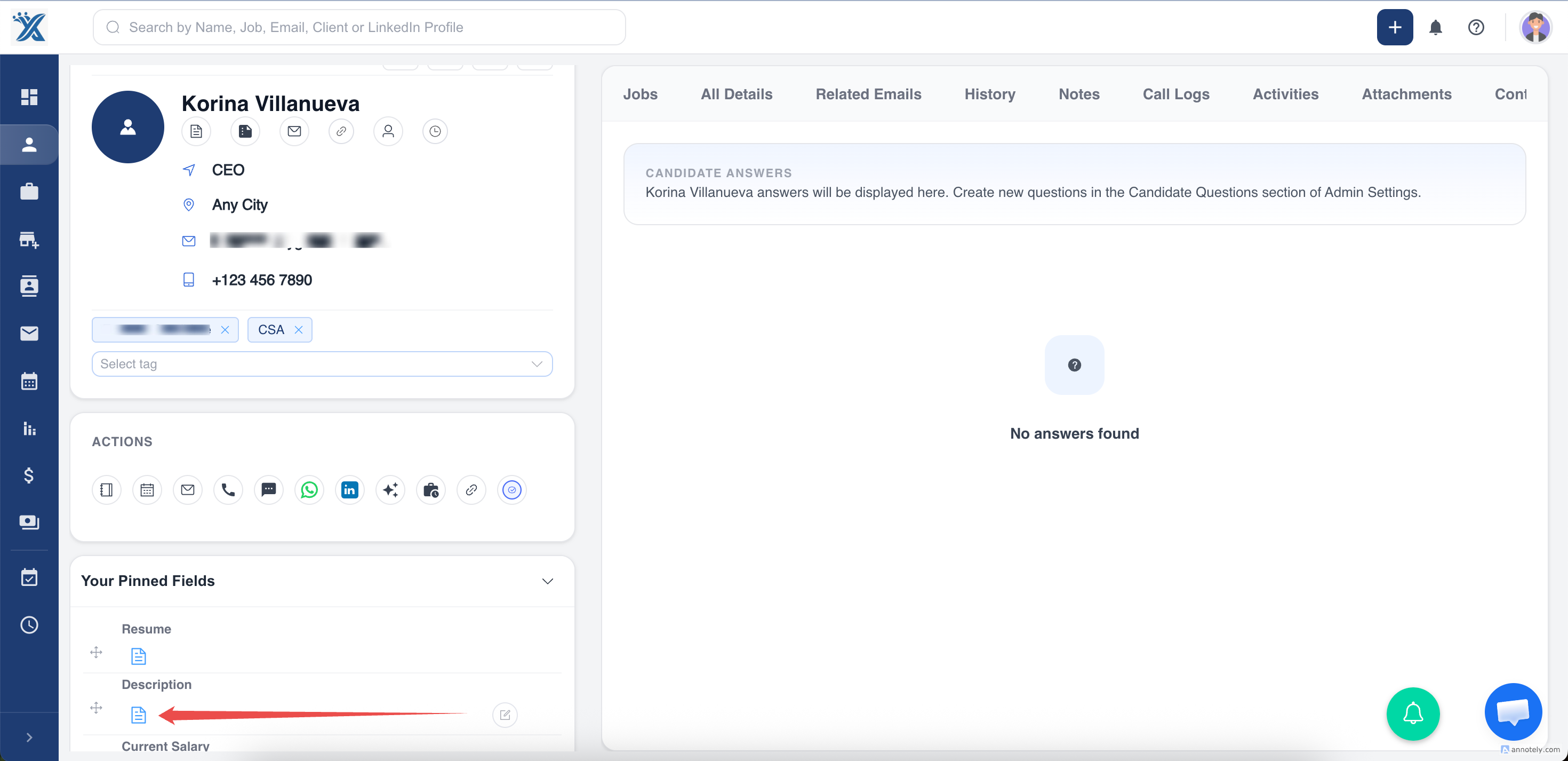Viewport: 1568px width, 761px height.
Task: Click the phone call icon in Actions
Action: click(228, 490)
